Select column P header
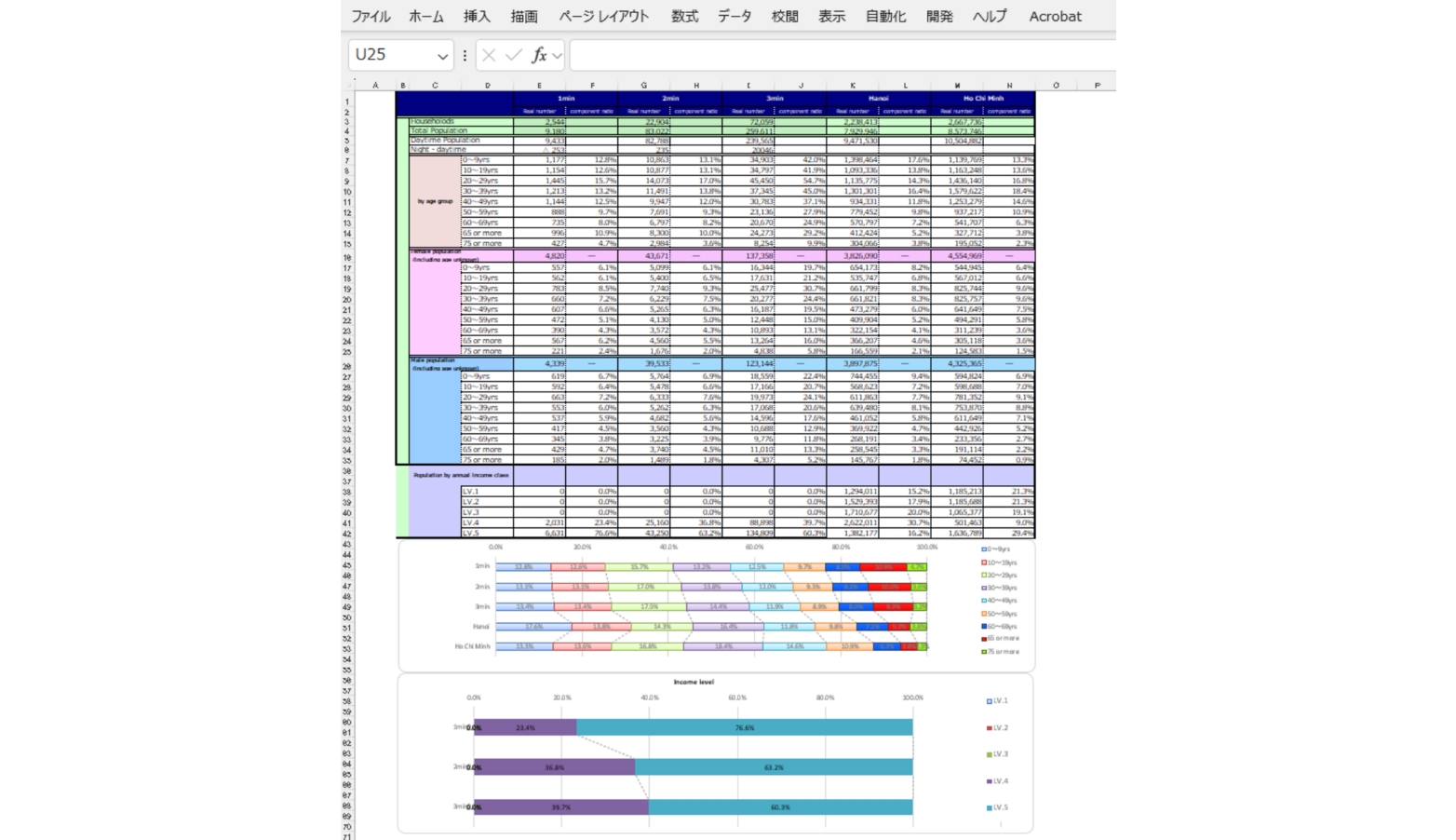The width and height of the screenshot is (1456, 840). [x=1098, y=85]
